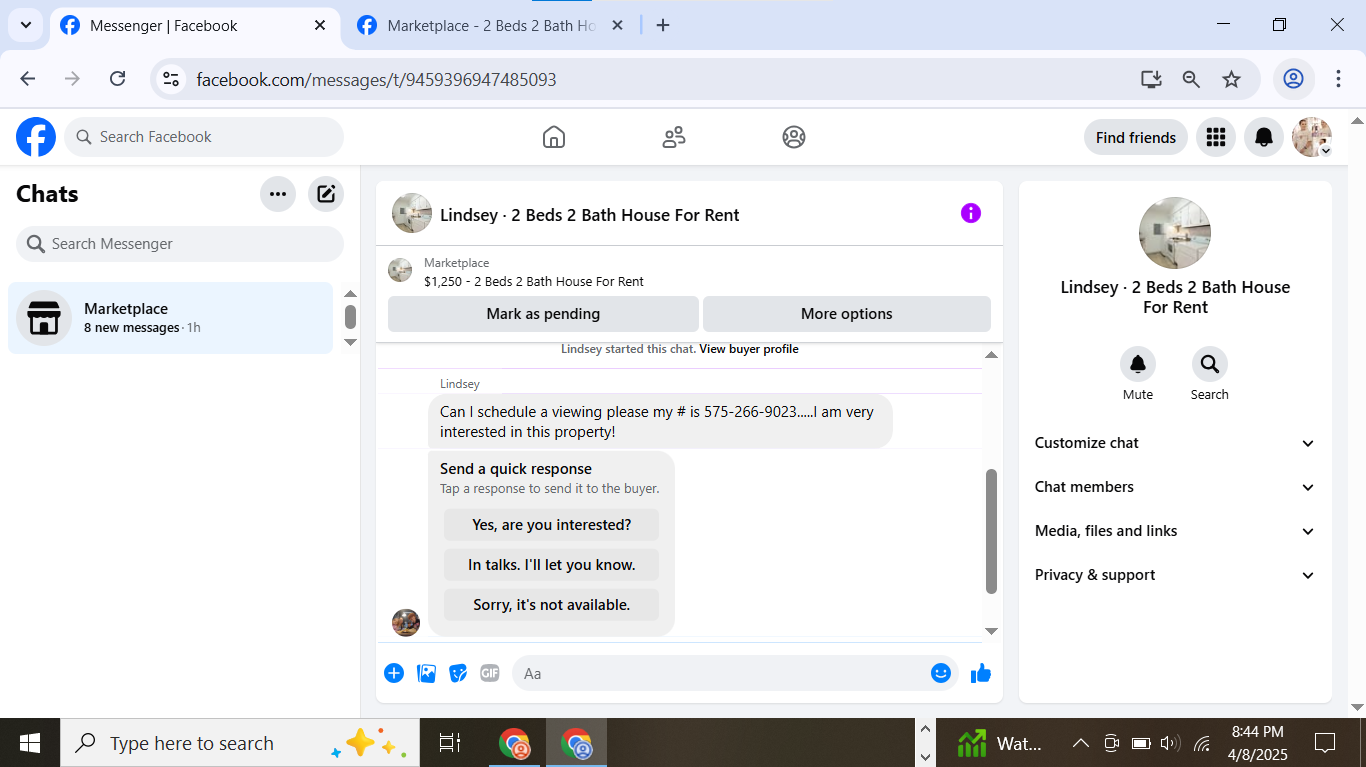Open the View buyer profile link

(749, 349)
